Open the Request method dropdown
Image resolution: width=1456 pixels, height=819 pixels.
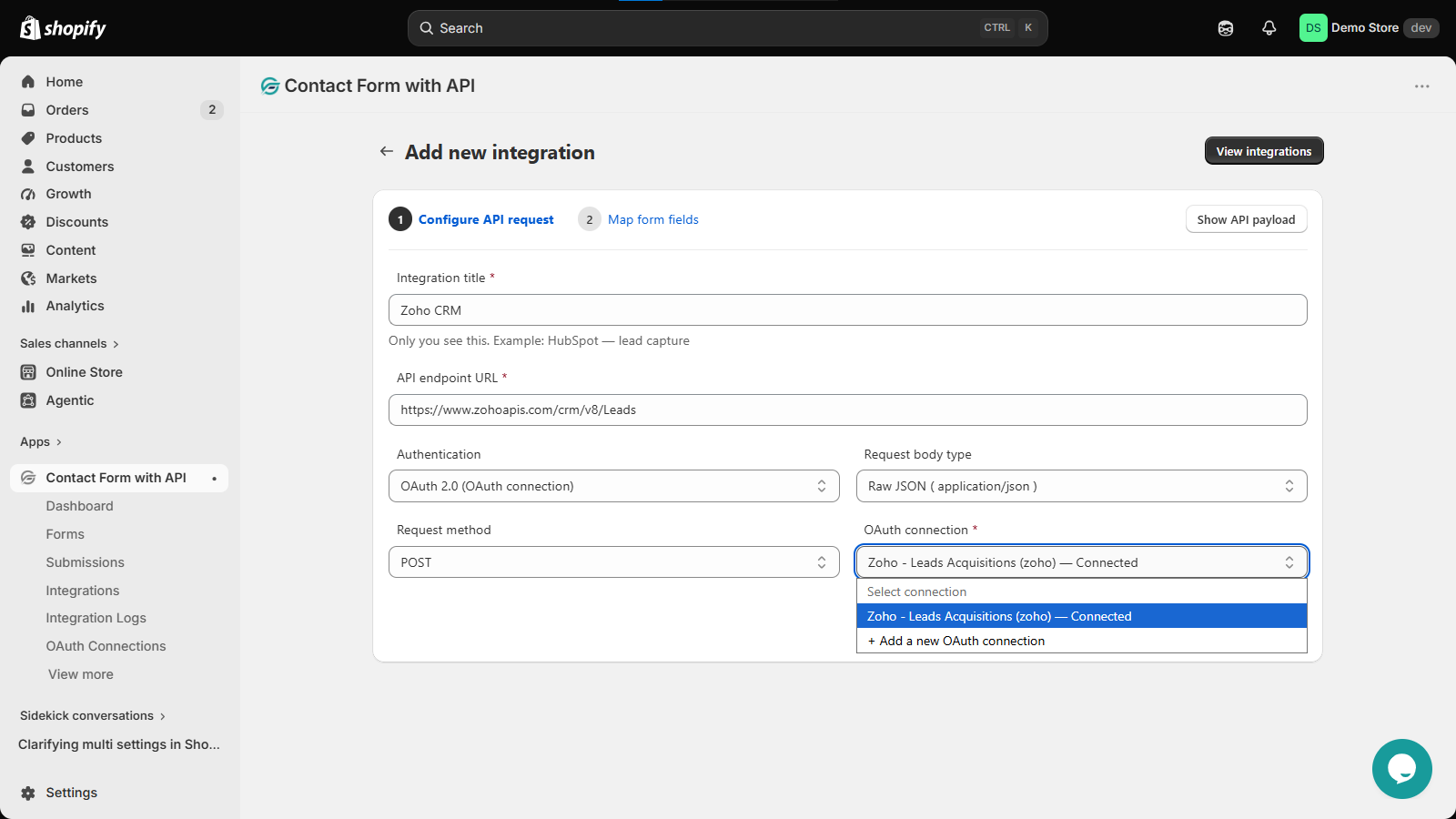tap(614, 562)
